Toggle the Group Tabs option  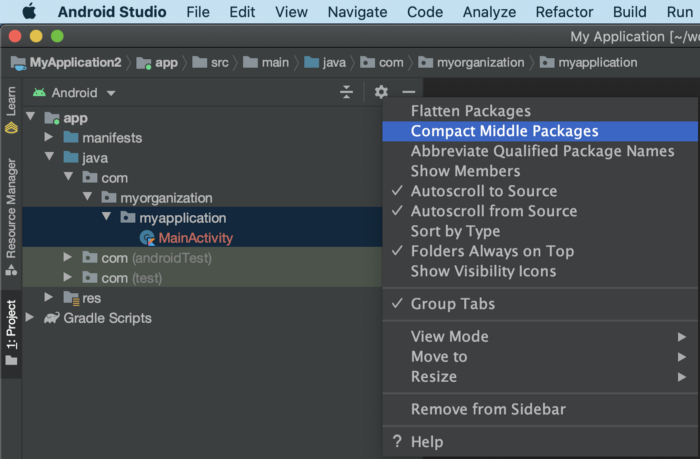(452, 304)
